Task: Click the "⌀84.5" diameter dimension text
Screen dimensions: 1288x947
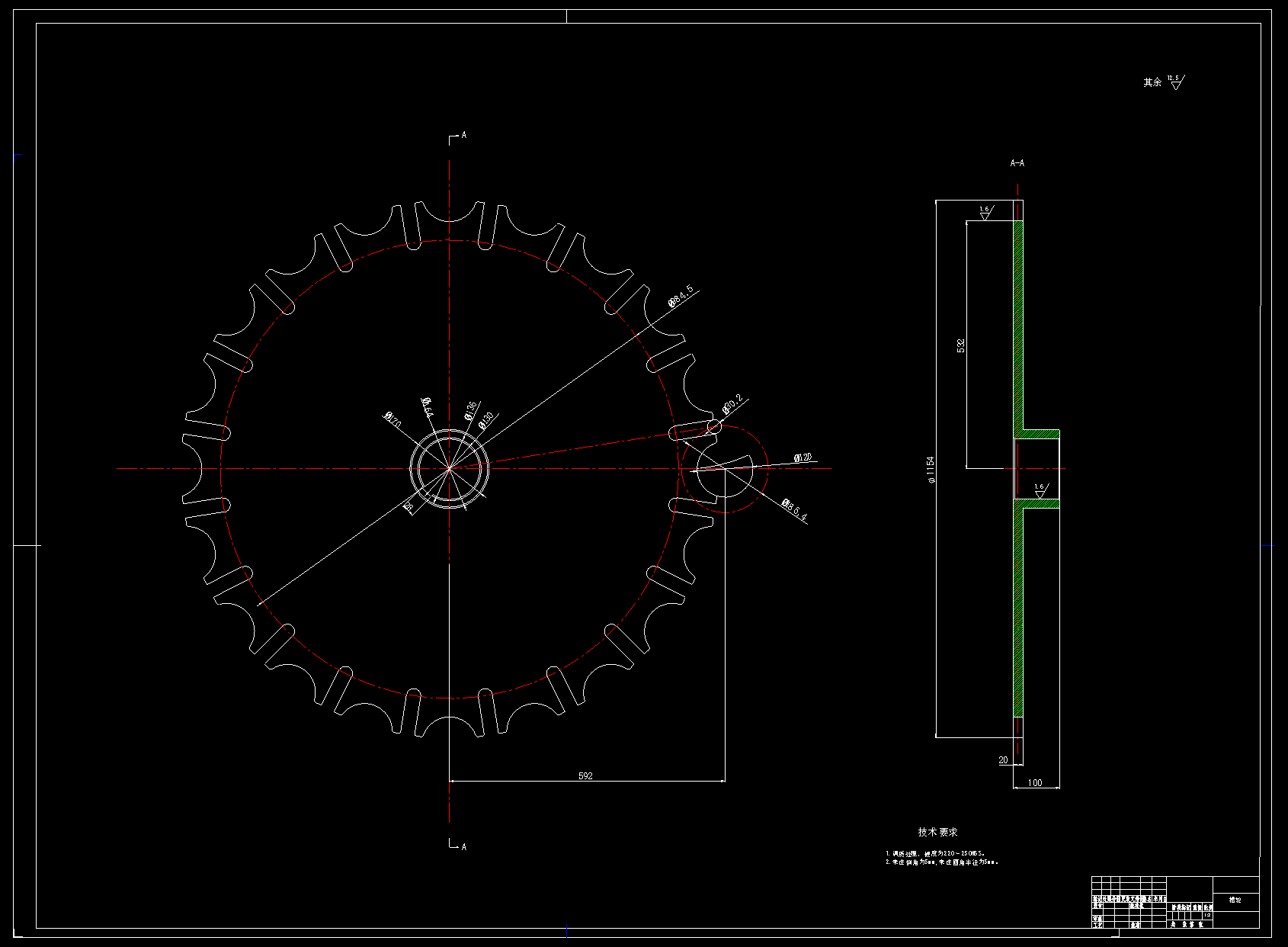Action: (681, 296)
